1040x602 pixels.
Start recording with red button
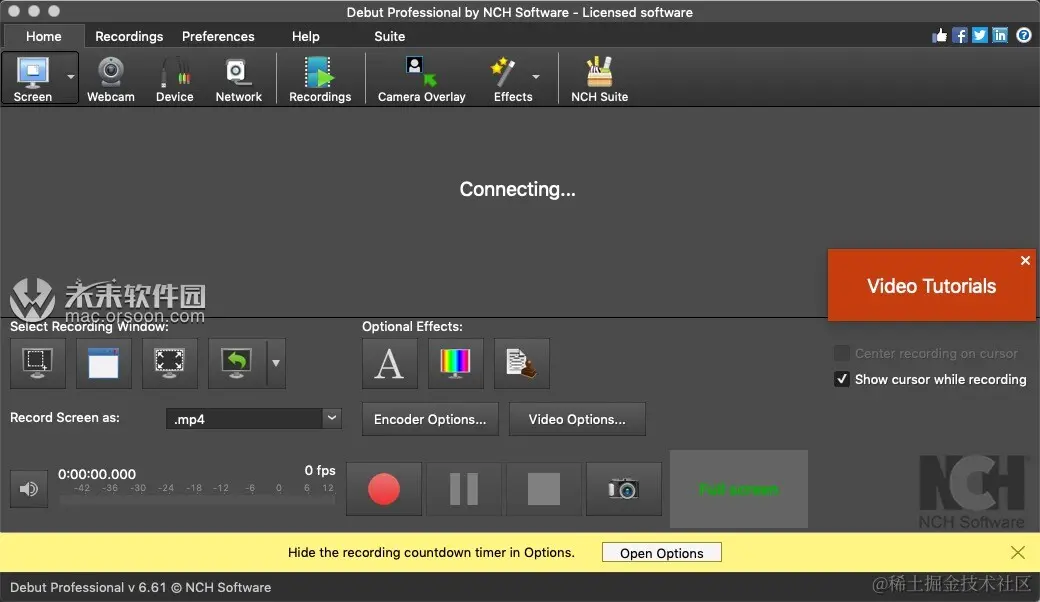tap(384, 489)
